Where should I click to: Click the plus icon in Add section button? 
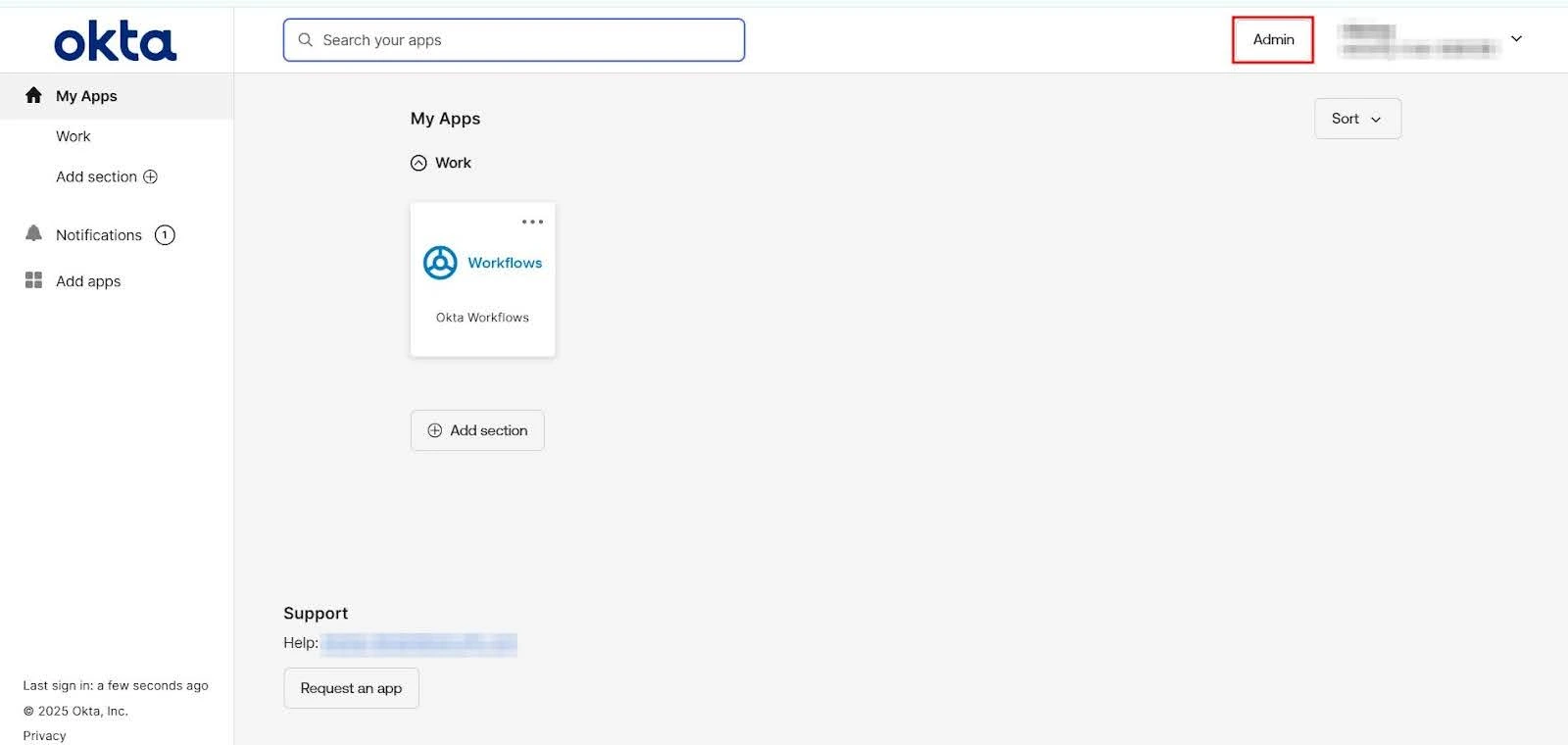pyautogui.click(x=435, y=430)
